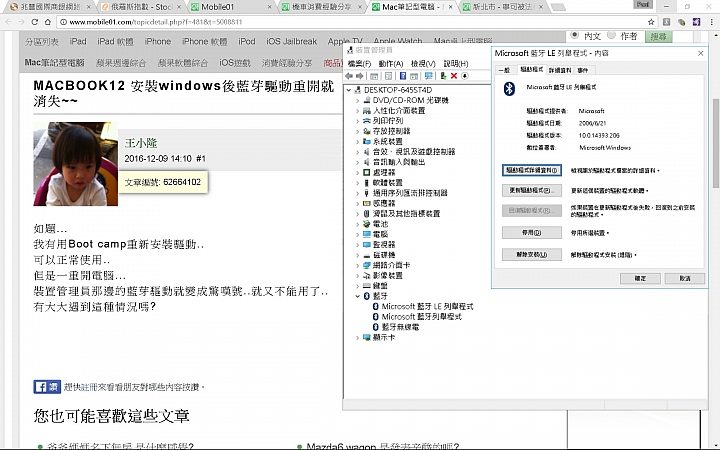This screenshot has width=720, height=450.
Task: Select the DVD/CD-ROM 光碟機 device icon
Action: (x=367, y=100)
